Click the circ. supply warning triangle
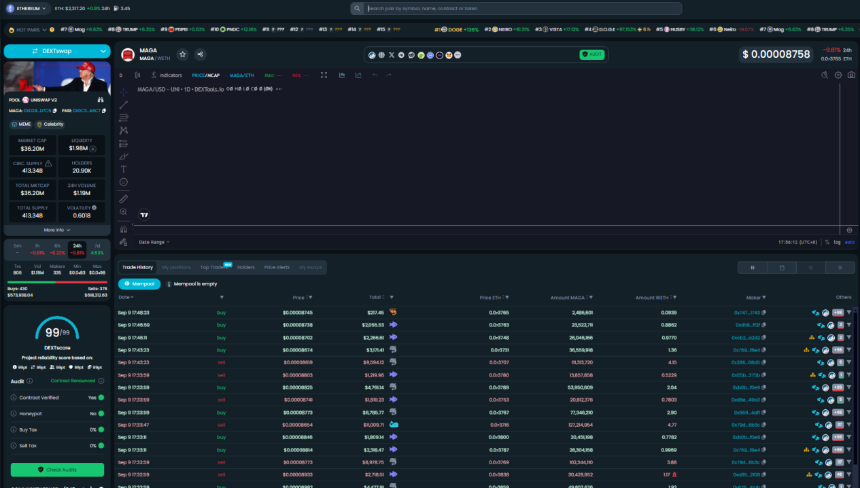This screenshot has width=860, height=488. (48, 163)
